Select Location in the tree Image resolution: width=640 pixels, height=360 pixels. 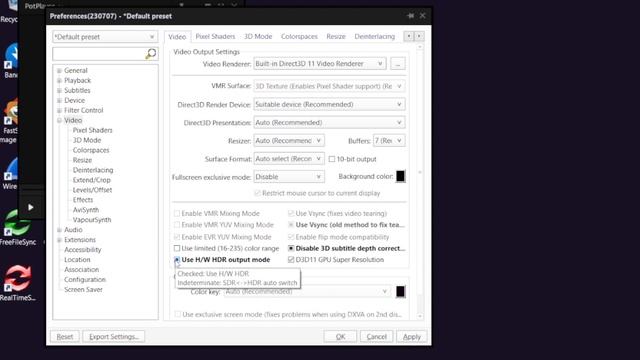[x=77, y=260]
